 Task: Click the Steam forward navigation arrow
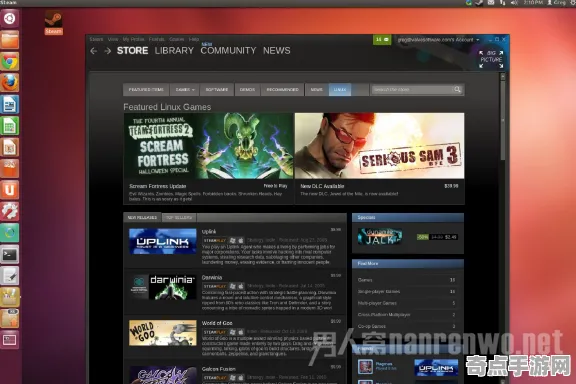click(107, 51)
